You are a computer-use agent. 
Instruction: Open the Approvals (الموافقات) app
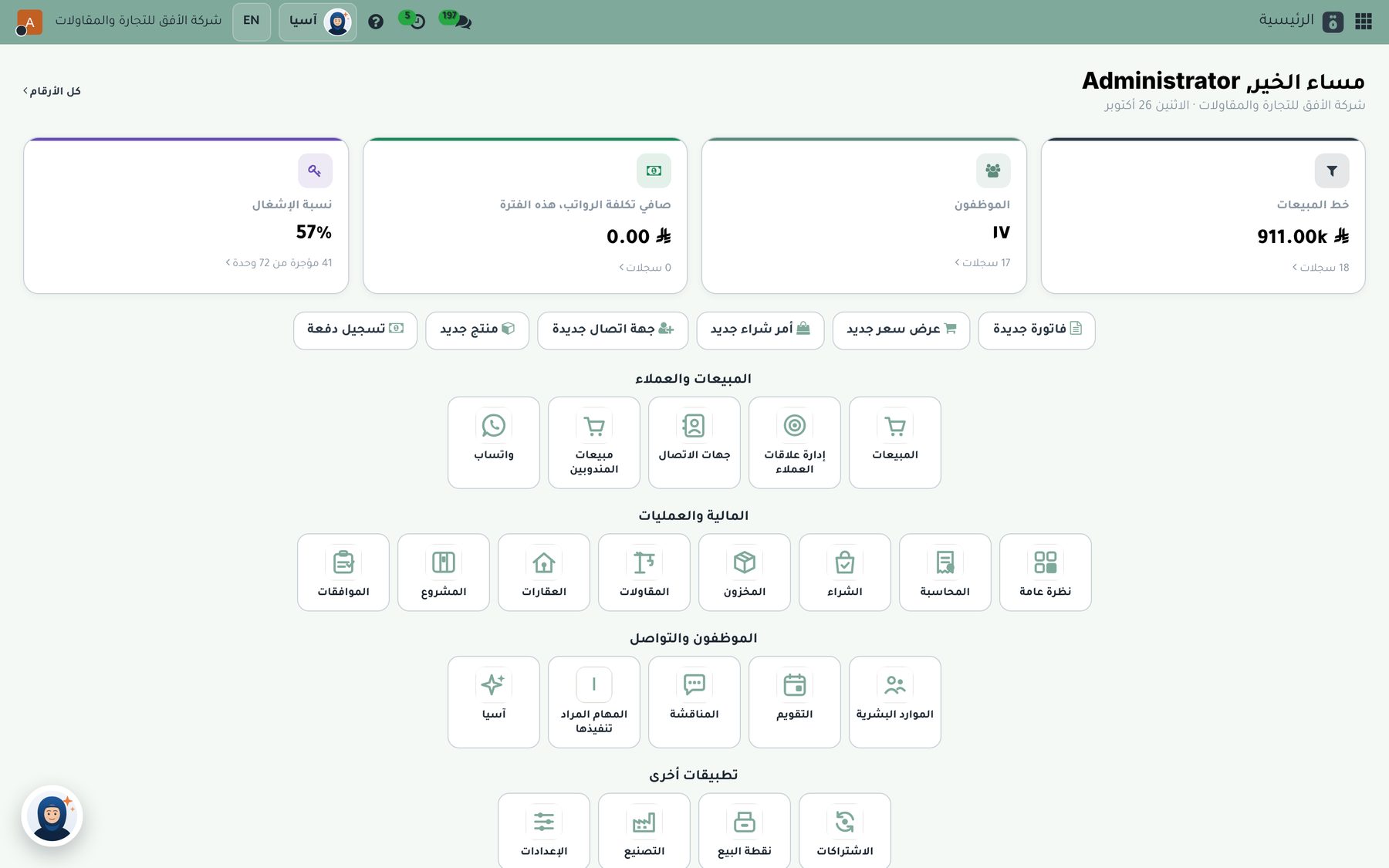coord(343,572)
